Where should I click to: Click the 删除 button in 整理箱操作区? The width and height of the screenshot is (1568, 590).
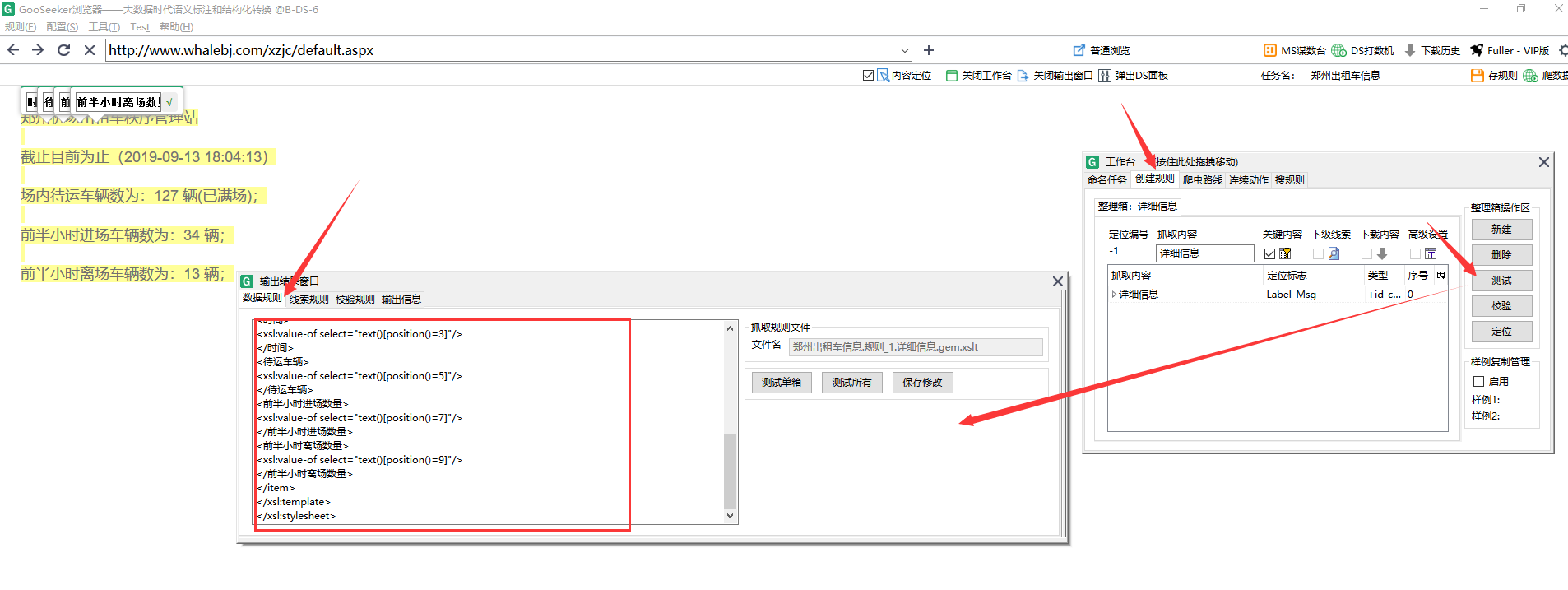point(1501,255)
